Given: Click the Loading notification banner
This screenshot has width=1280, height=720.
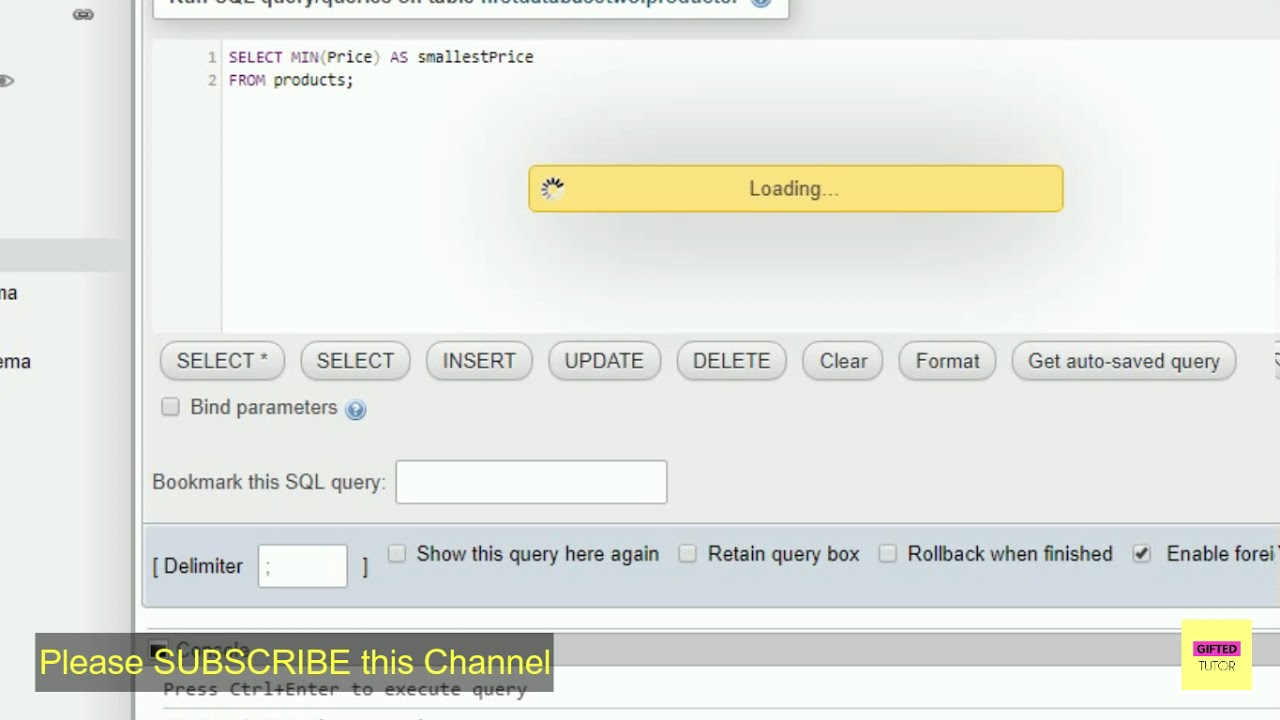Looking at the screenshot, I should [x=796, y=189].
